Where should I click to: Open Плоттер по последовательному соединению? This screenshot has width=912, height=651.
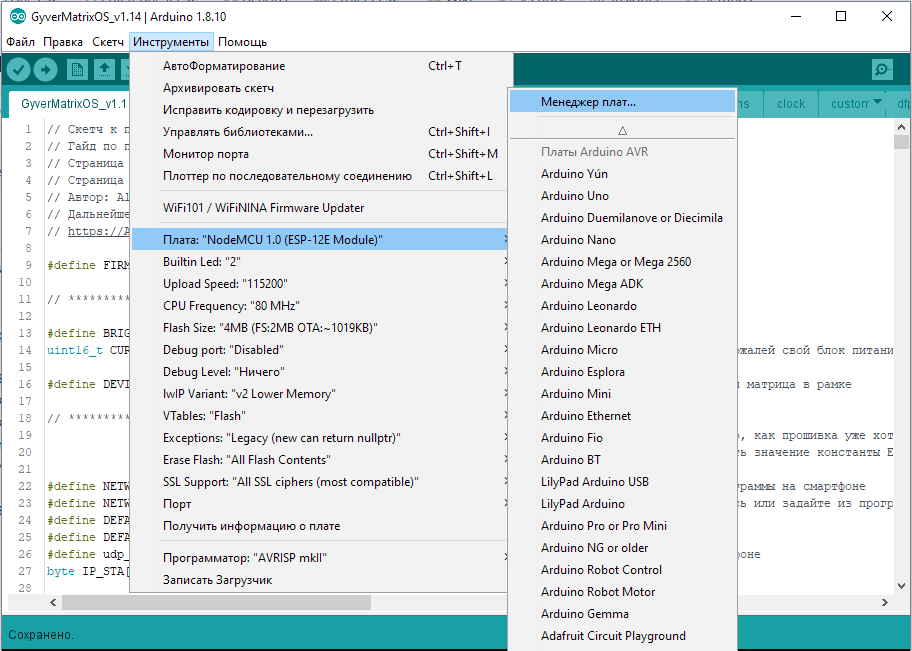(320, 176)
